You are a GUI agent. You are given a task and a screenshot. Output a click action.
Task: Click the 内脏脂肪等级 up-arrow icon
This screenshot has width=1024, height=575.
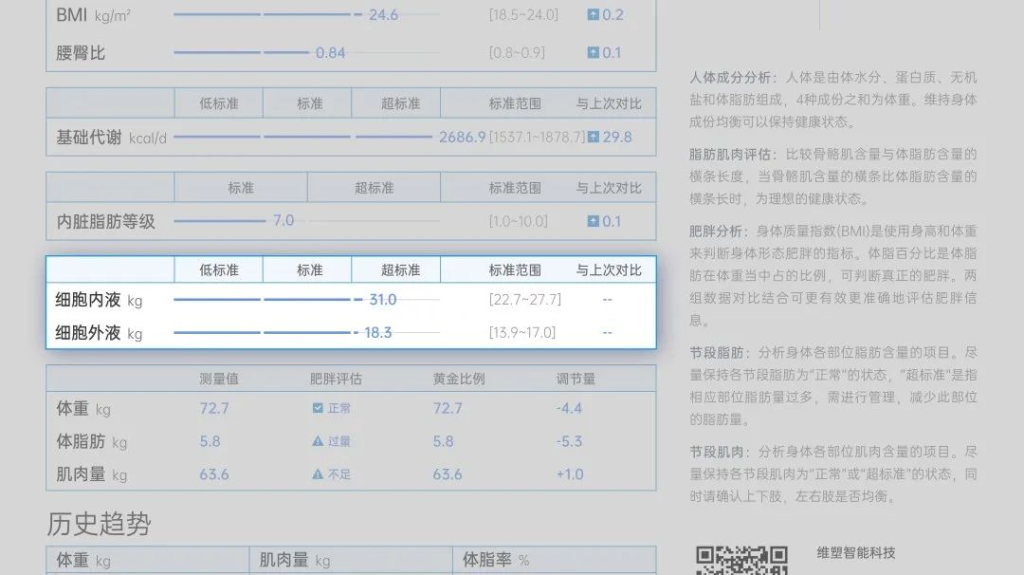pos(593,221)
